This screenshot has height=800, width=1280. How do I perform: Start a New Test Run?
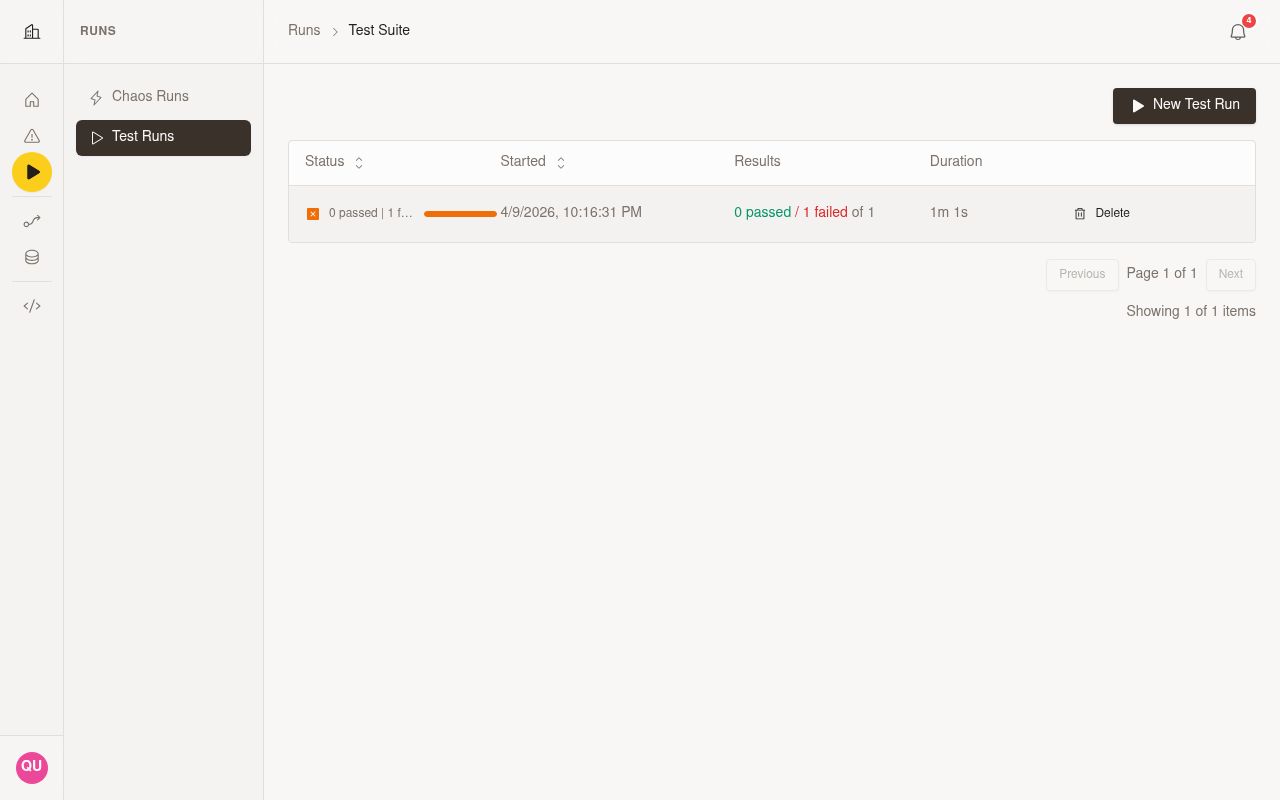point(1184,106)
